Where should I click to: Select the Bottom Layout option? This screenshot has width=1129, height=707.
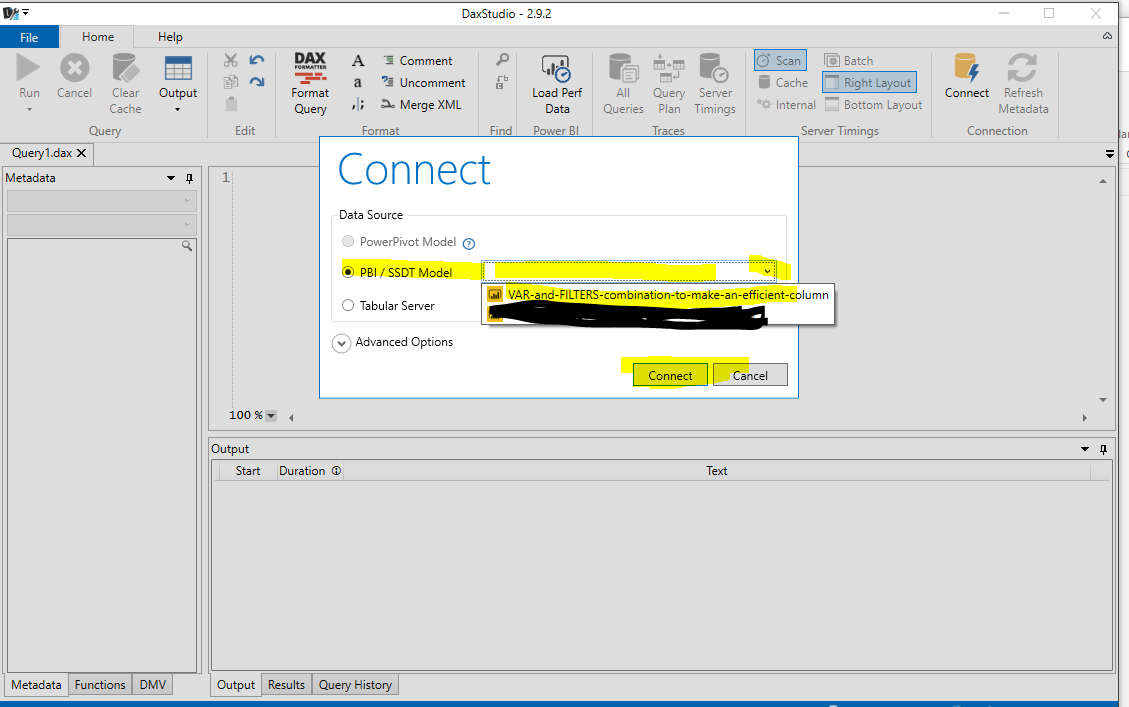873,104
